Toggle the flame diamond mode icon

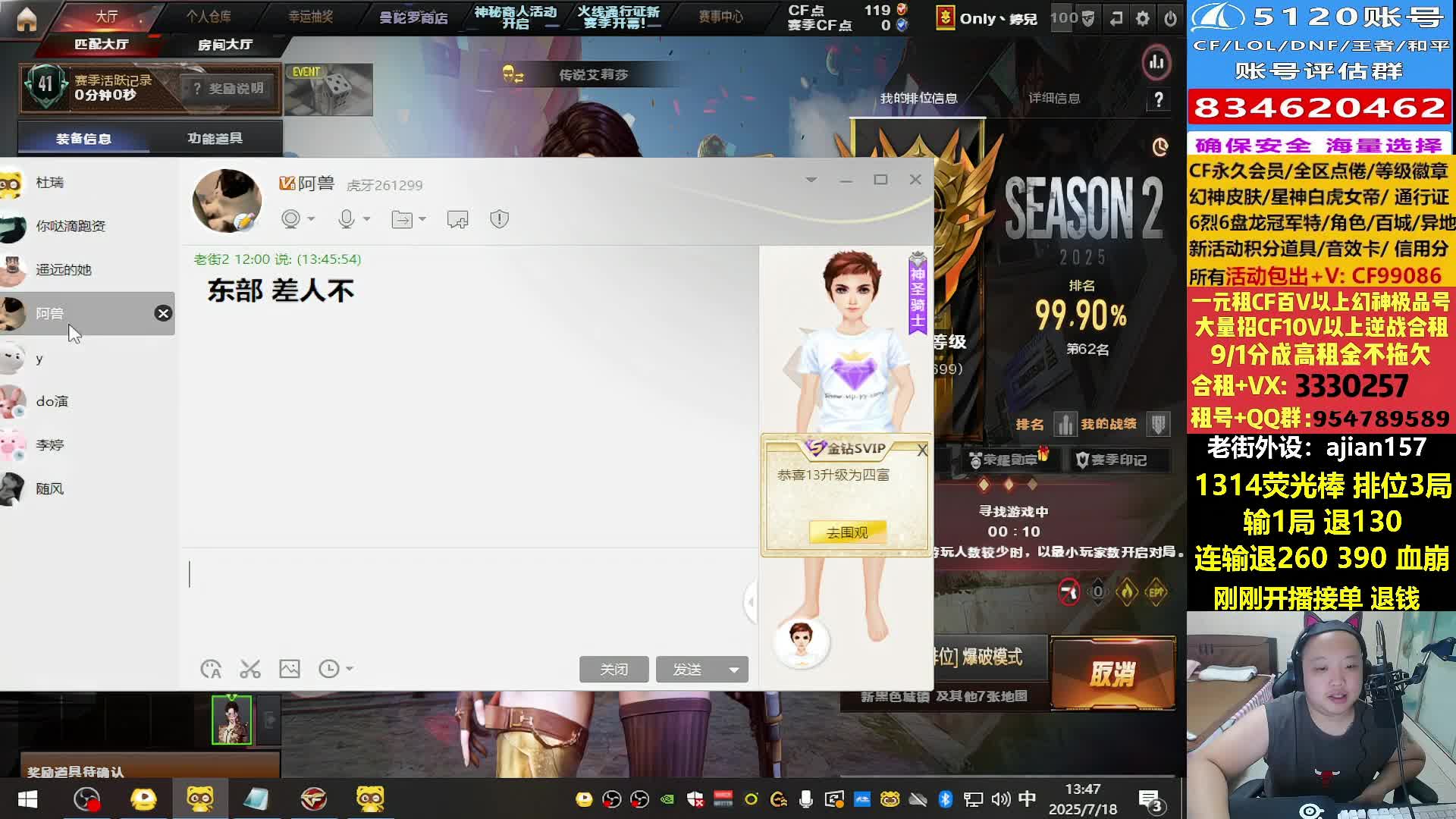[x=1127, y=592]
